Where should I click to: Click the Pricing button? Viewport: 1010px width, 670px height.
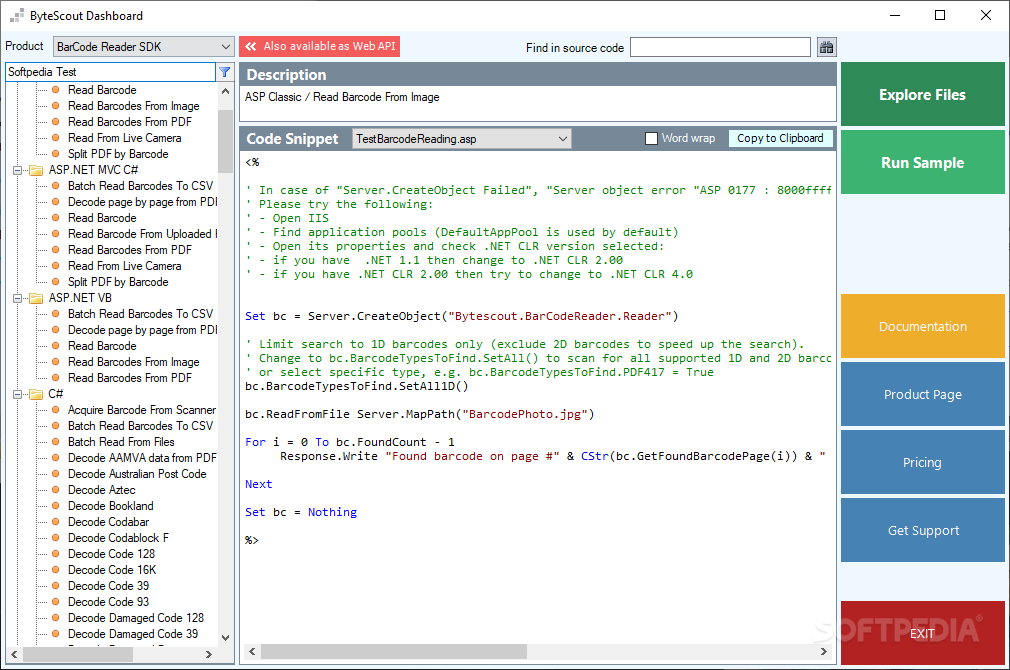(x=922, y=462)
